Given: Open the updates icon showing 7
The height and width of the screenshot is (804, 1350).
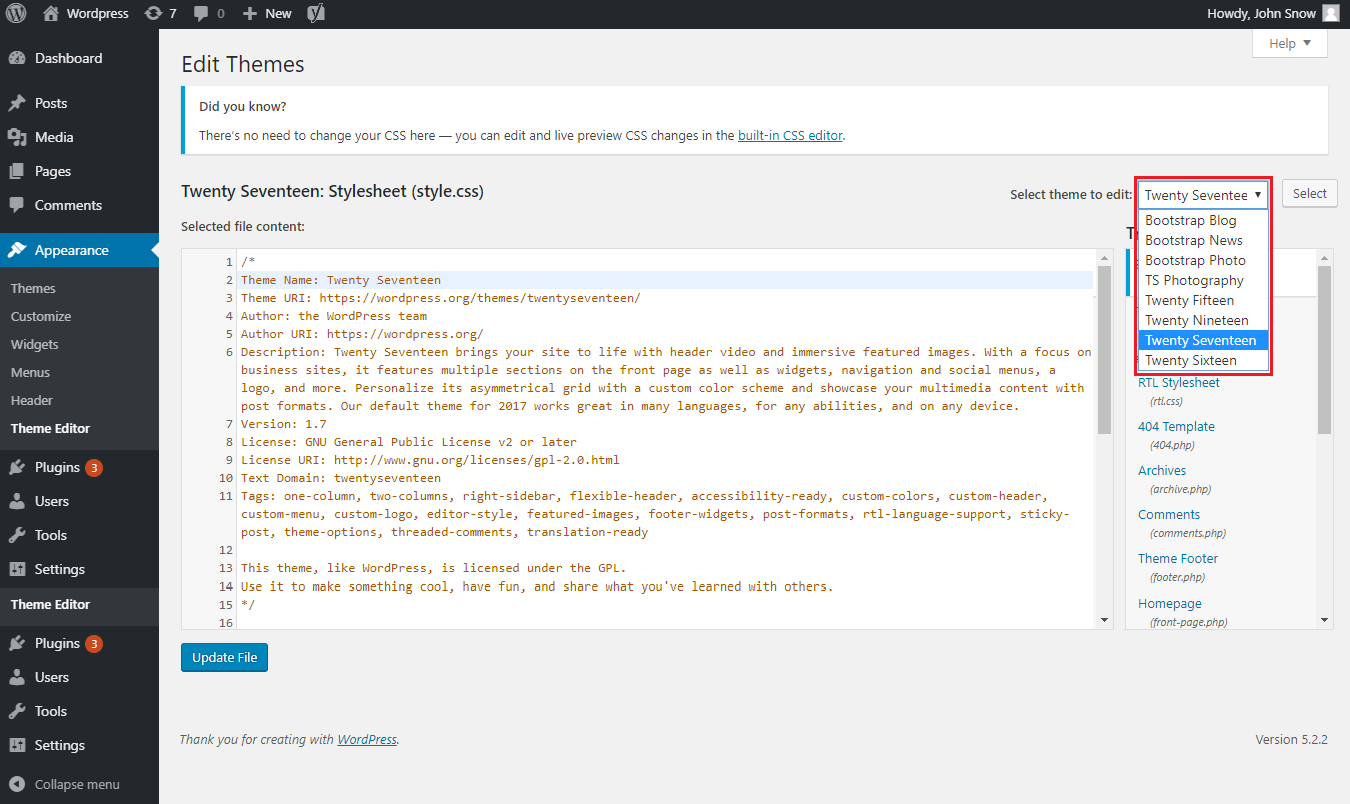Looking at the screenshot, I should tap(153, 14).
